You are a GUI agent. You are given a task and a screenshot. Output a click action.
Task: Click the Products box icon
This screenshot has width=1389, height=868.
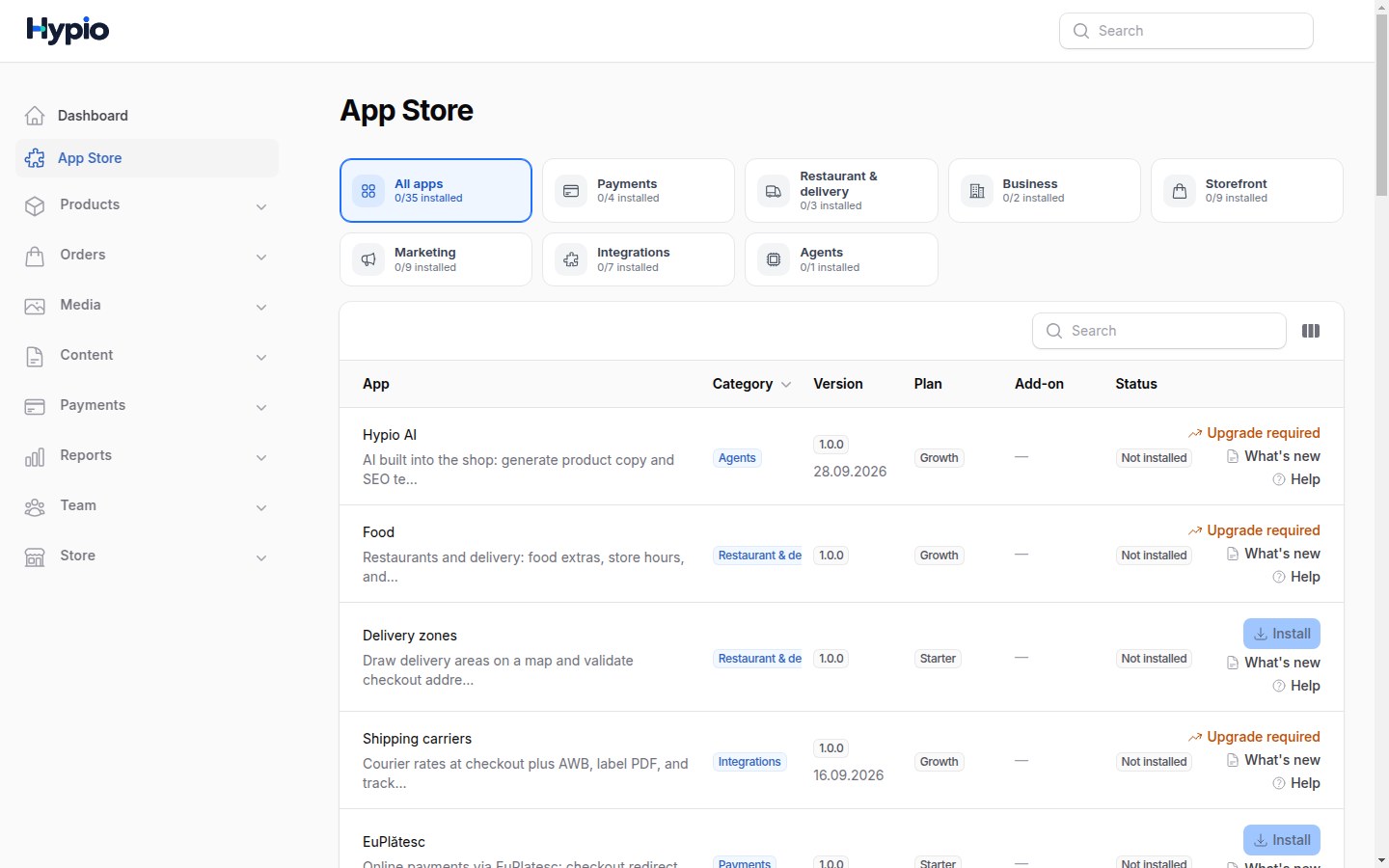coord(35,205)
